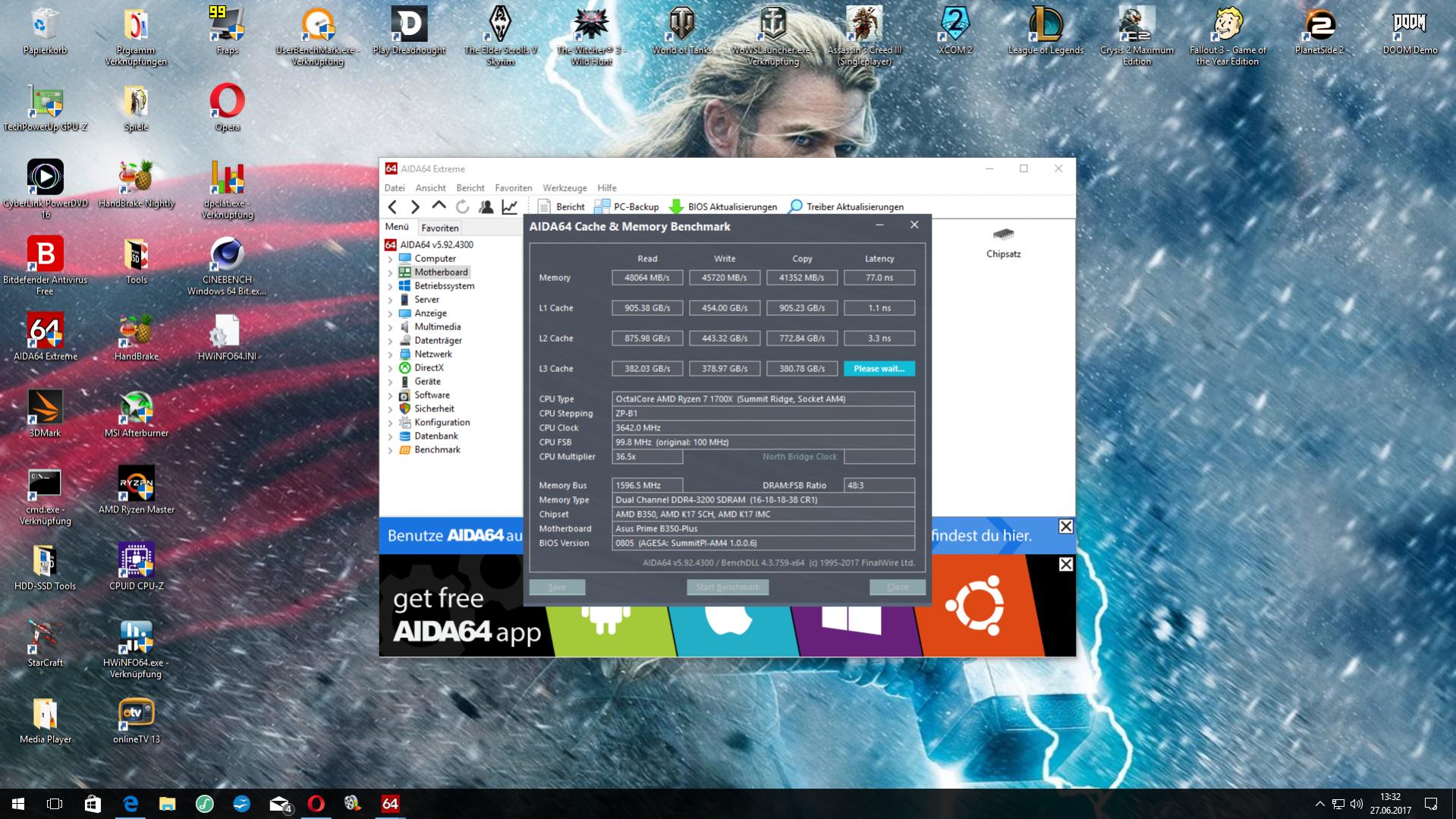This screenshot has width=1456, height=819.
Task: Select Software in the tree
Action: [x=432, y=395]
